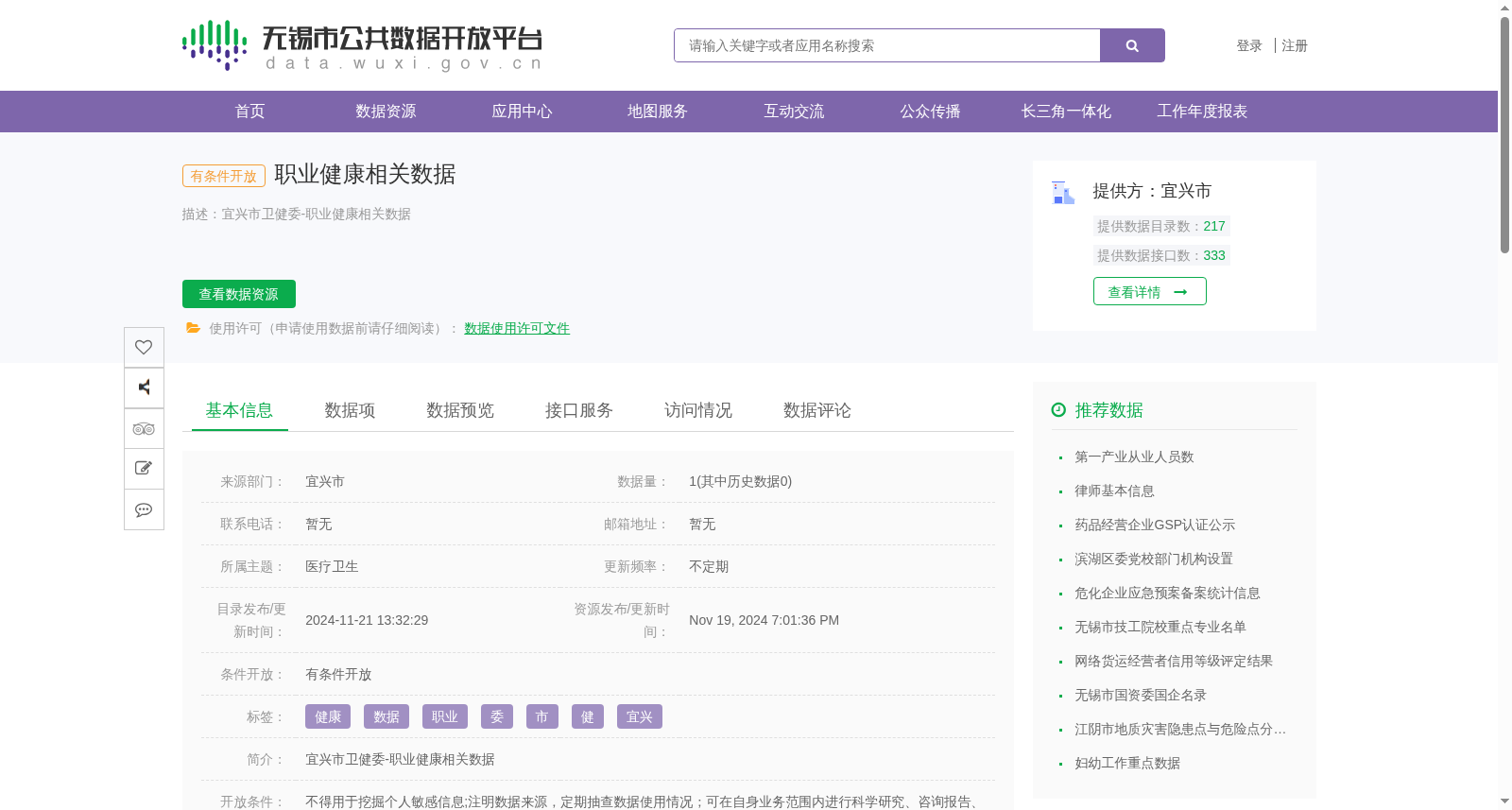
Task: Open 长三角一体化 navigation menu item
Action: 1066,112
